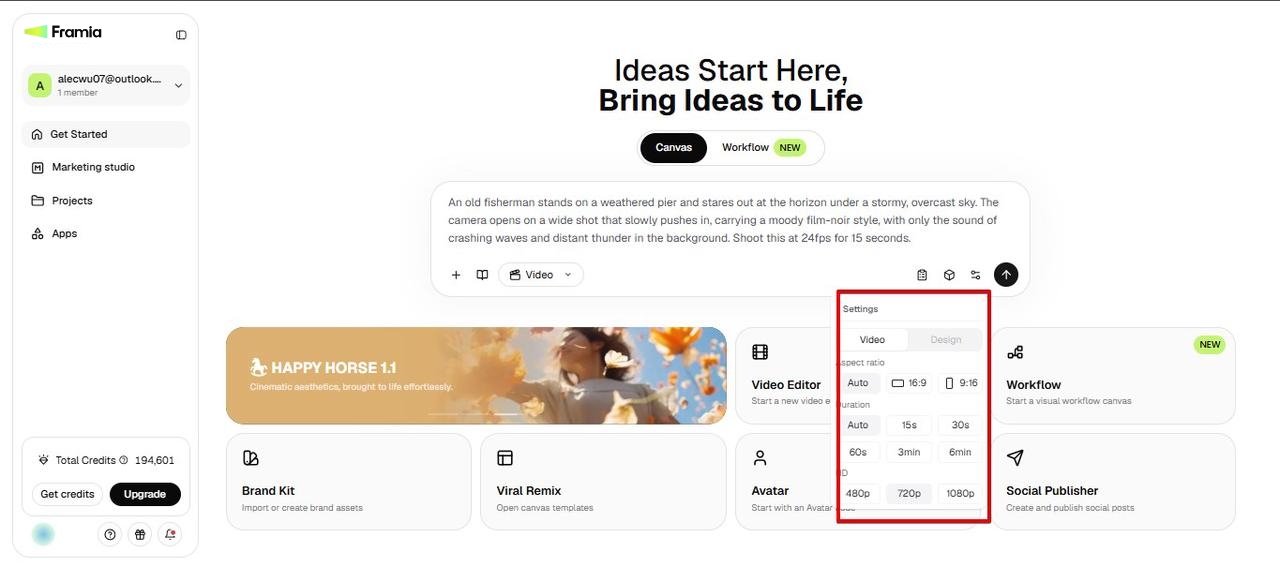
Task: Open Get Started in the sidebar
Action: tap(106, 134)
